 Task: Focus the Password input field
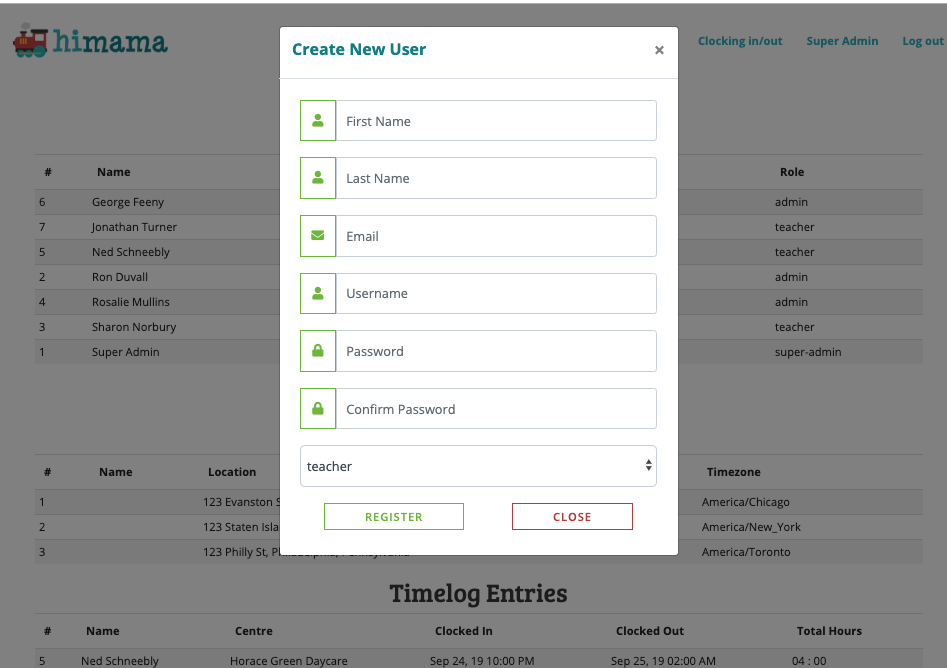click(496, 351)
